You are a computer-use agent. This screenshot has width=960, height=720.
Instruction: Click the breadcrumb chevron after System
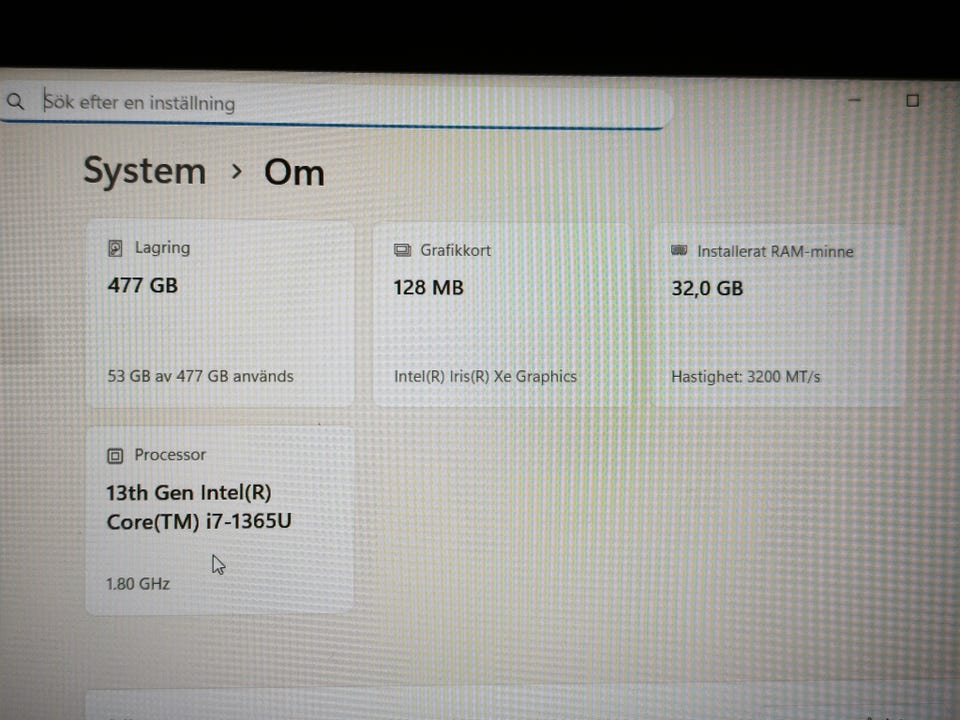tap(236, 172)
